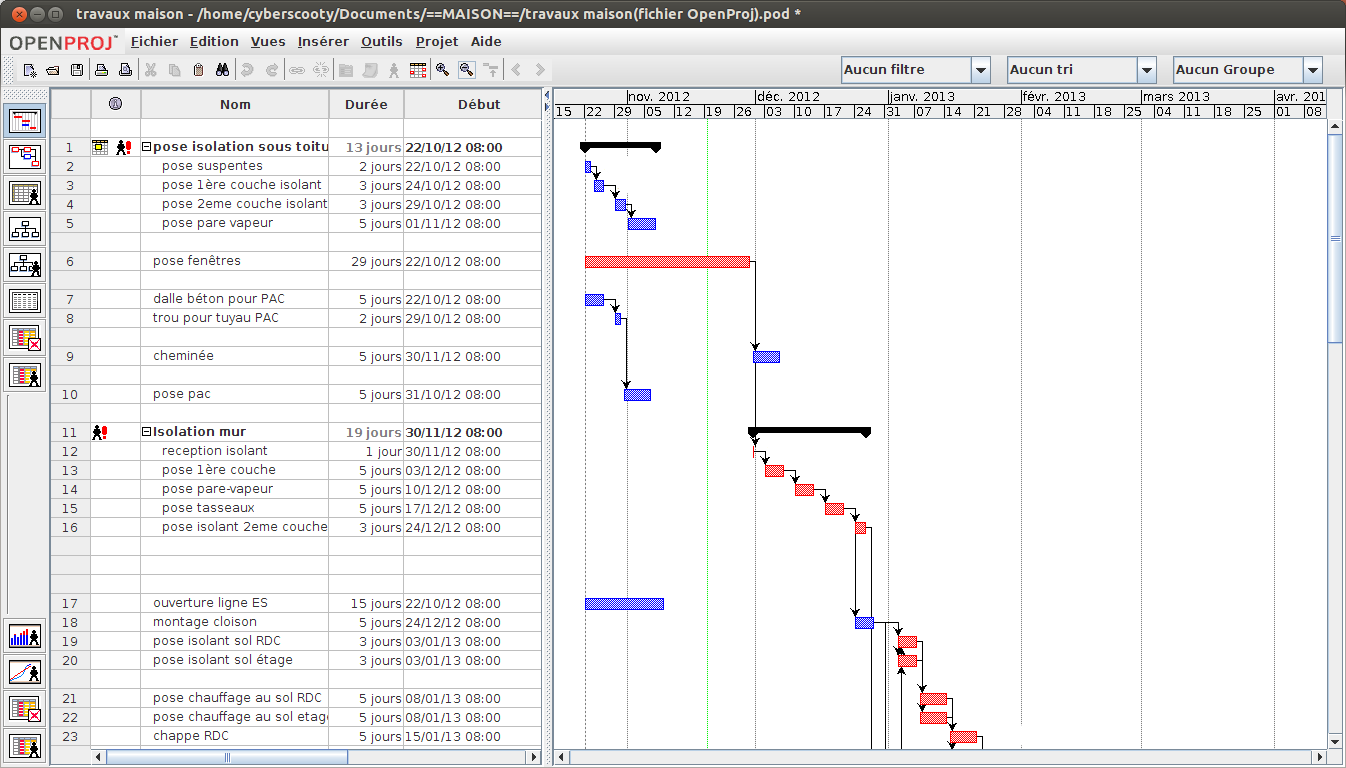
Task: Click the 'pose fenêtres' Gantt bar
Action: [x=667, y=262]
